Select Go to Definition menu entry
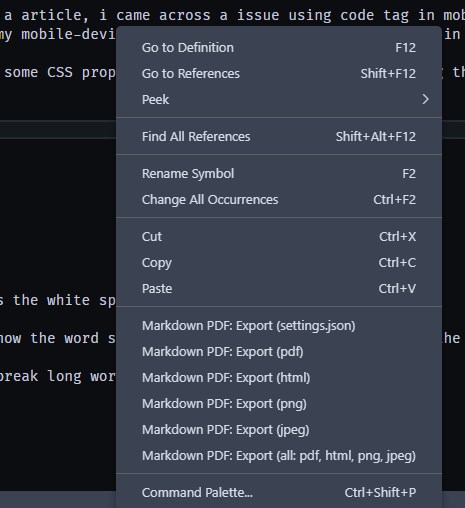The width and height of the screenshot is (465, 508). [x=279, y=48]
